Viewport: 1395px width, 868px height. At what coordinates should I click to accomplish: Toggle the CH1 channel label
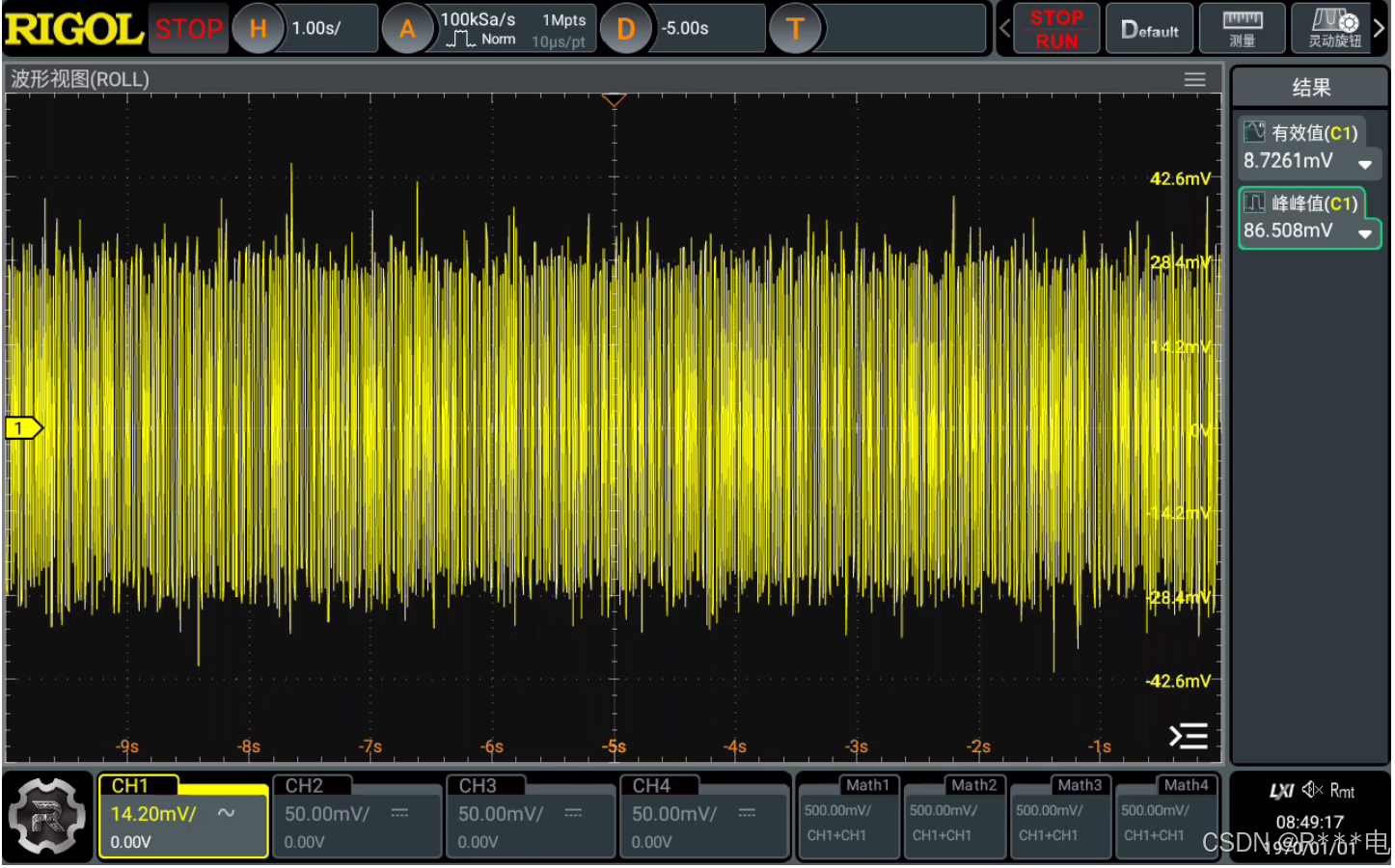click(x=130, y=786)
